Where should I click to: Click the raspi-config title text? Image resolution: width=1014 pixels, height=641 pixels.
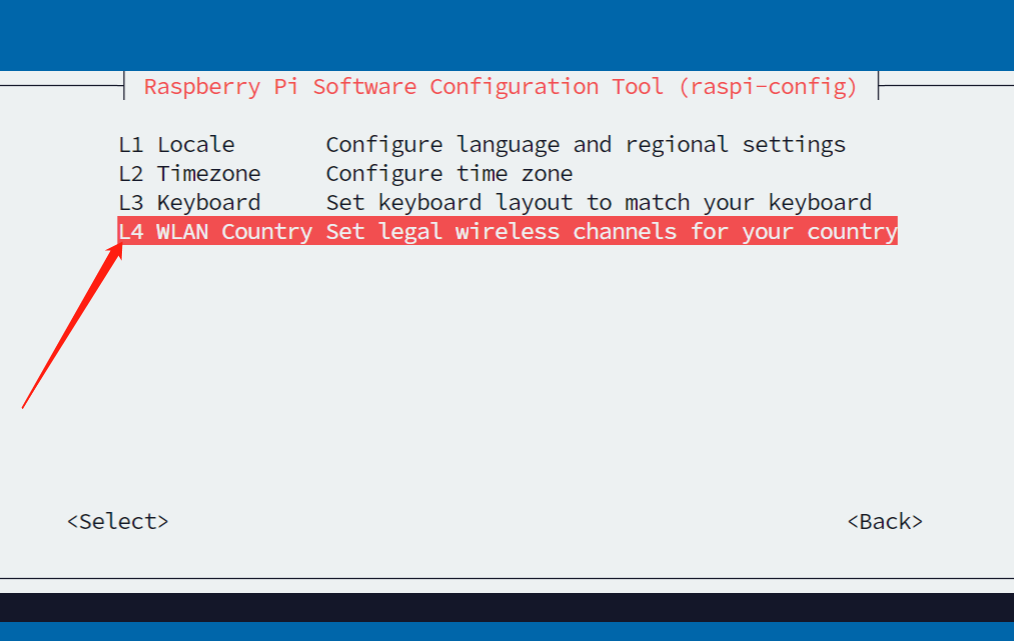[501, 87]
